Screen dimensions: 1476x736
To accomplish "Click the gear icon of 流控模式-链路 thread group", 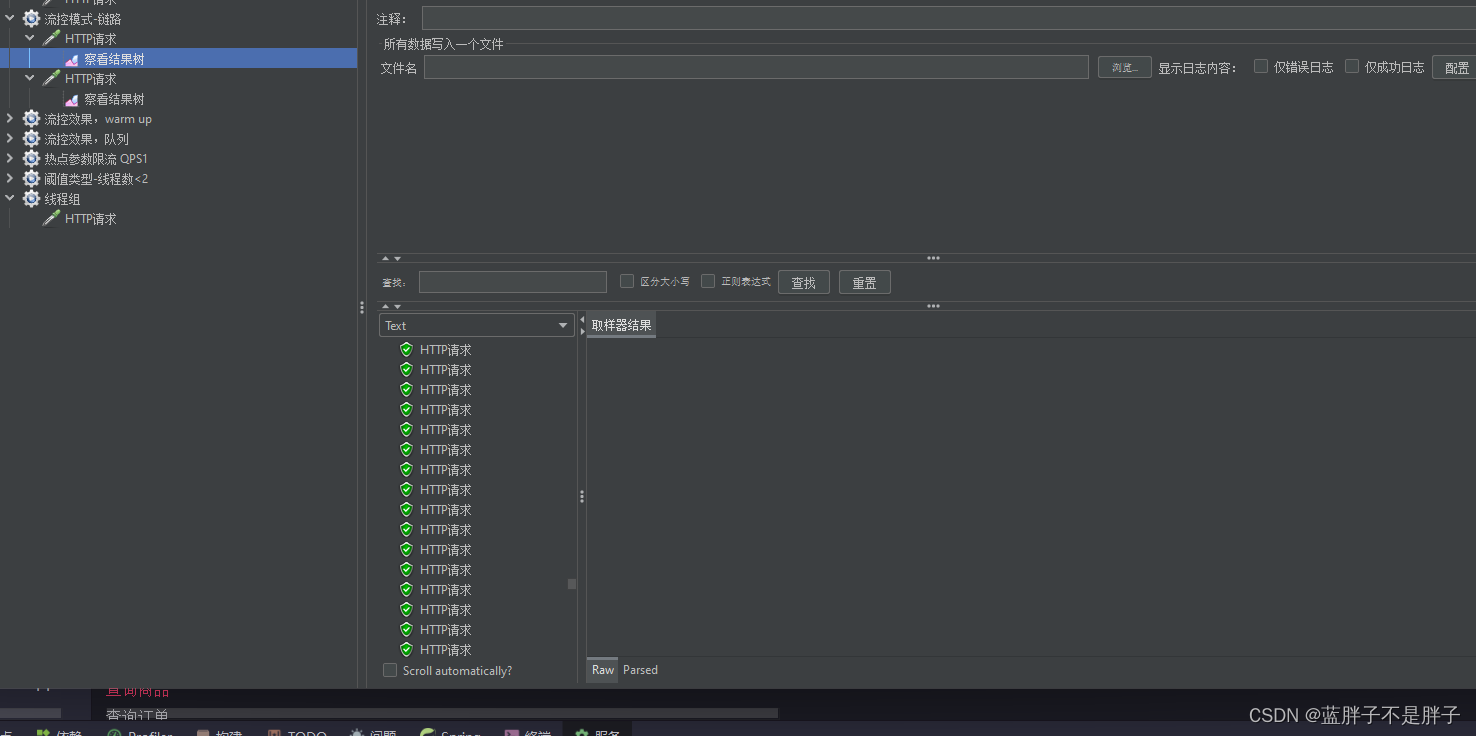I will pyautogui.click(x=31, y=18).
